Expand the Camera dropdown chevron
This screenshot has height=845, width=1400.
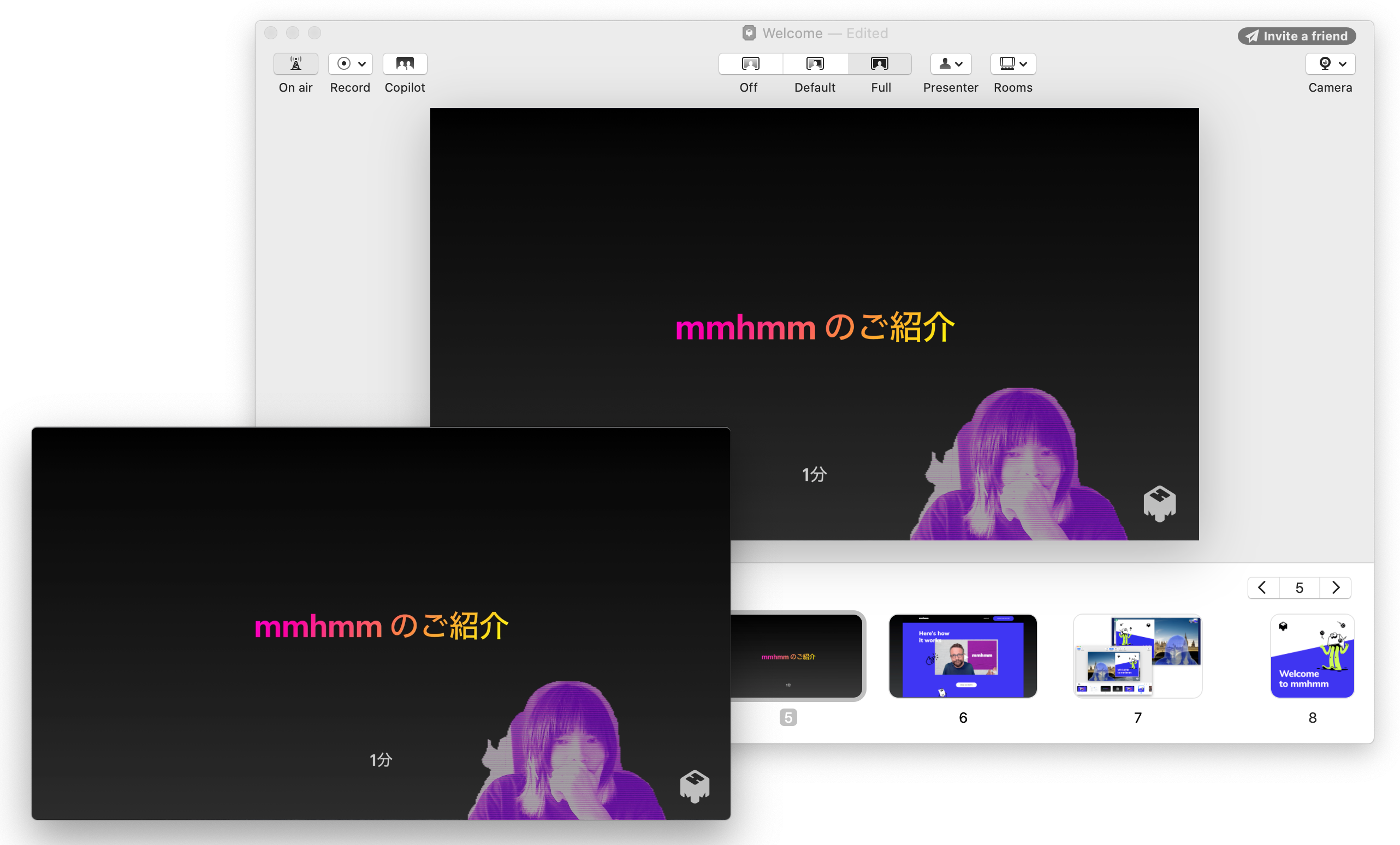tap(1343, 64)
